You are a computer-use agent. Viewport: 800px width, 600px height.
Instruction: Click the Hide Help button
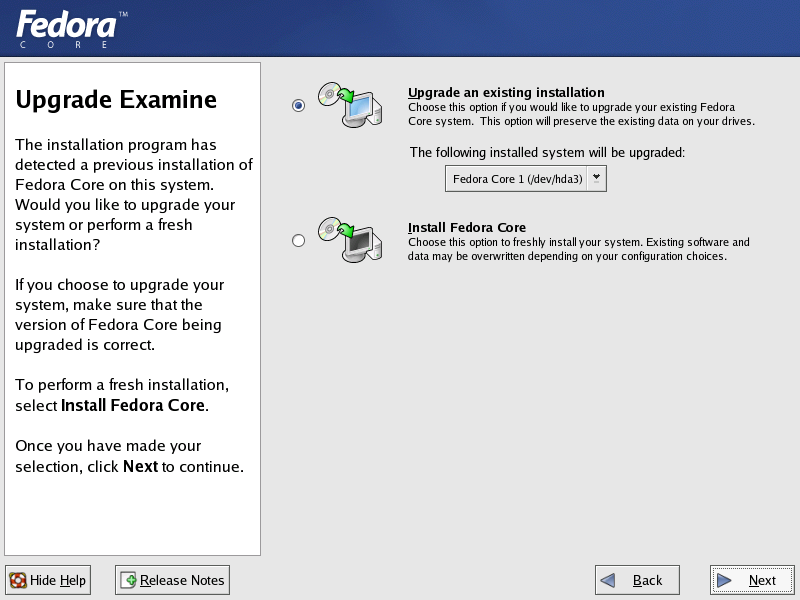coord(48,580)
